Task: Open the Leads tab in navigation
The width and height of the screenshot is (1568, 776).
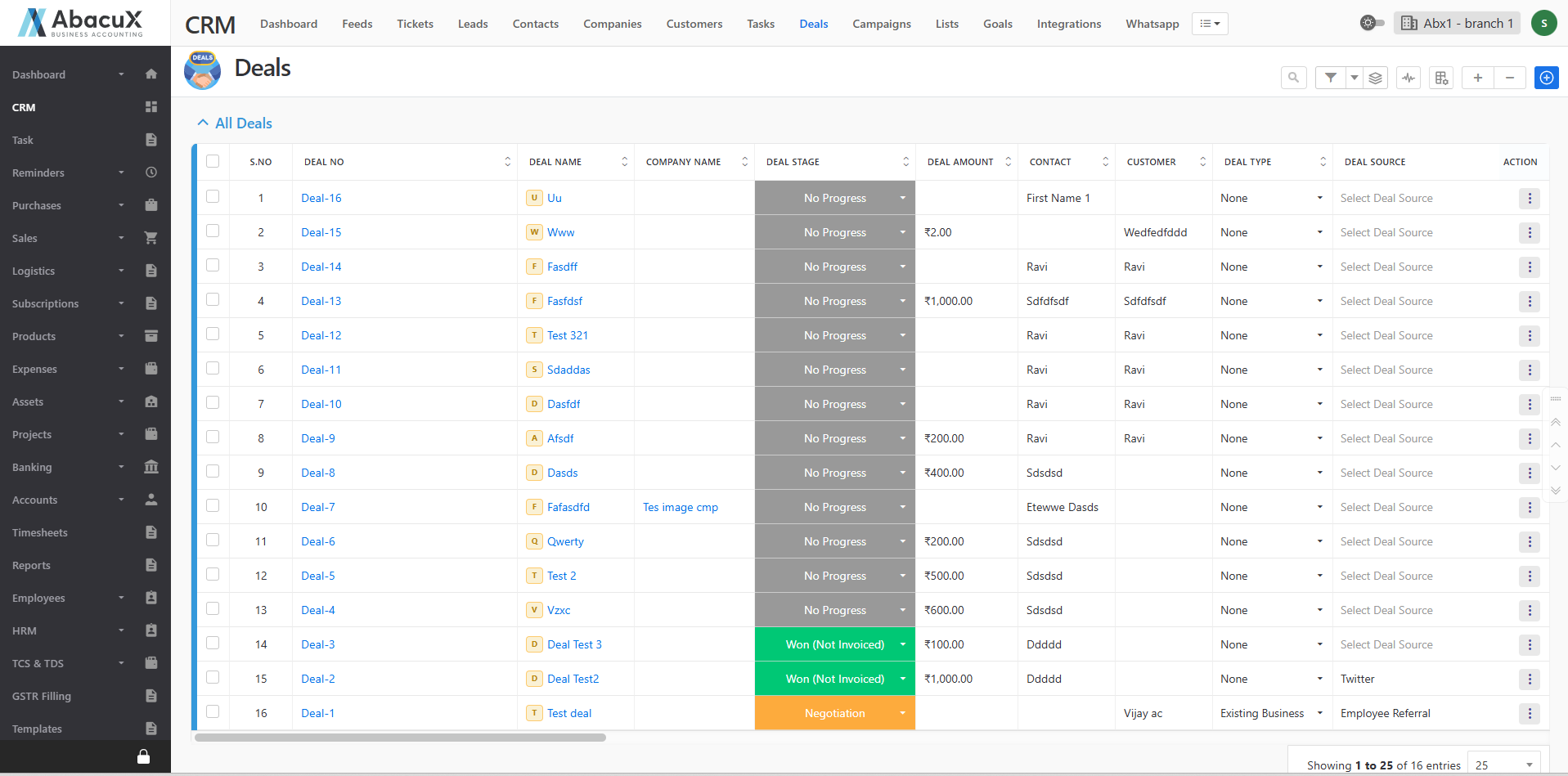Action: [x=473, y=24]
